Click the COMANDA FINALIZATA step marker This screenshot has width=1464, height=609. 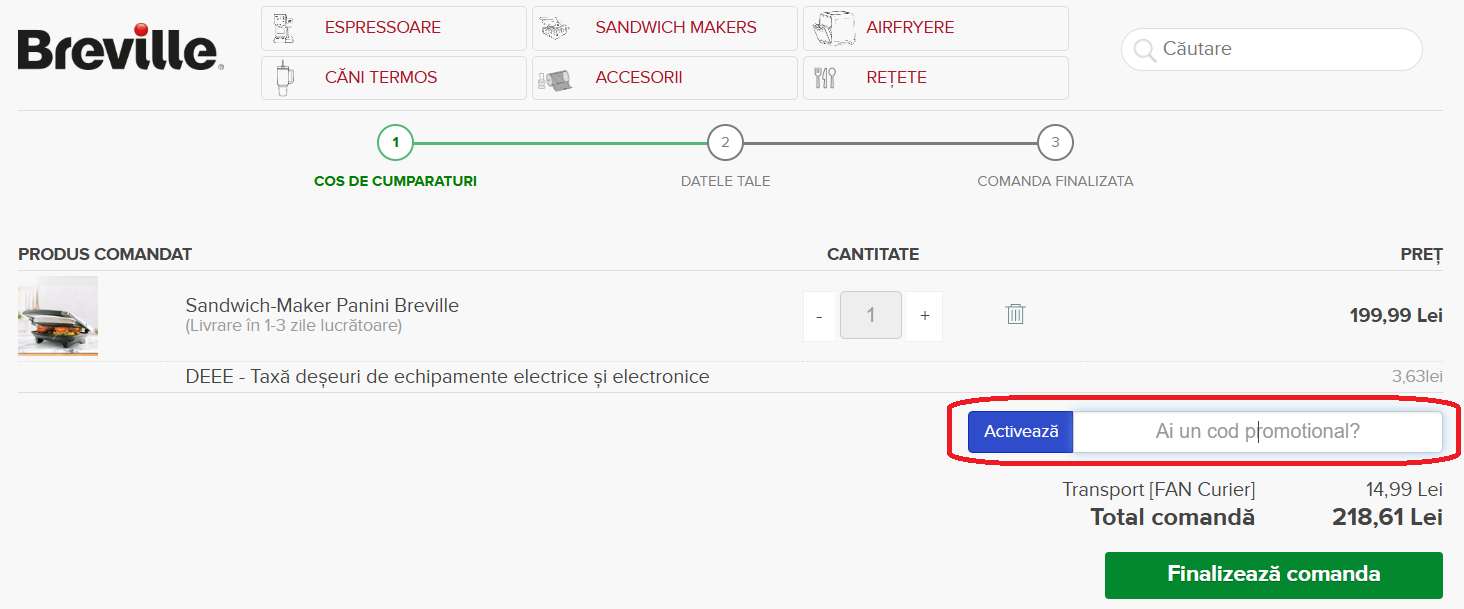point(1054,142)
